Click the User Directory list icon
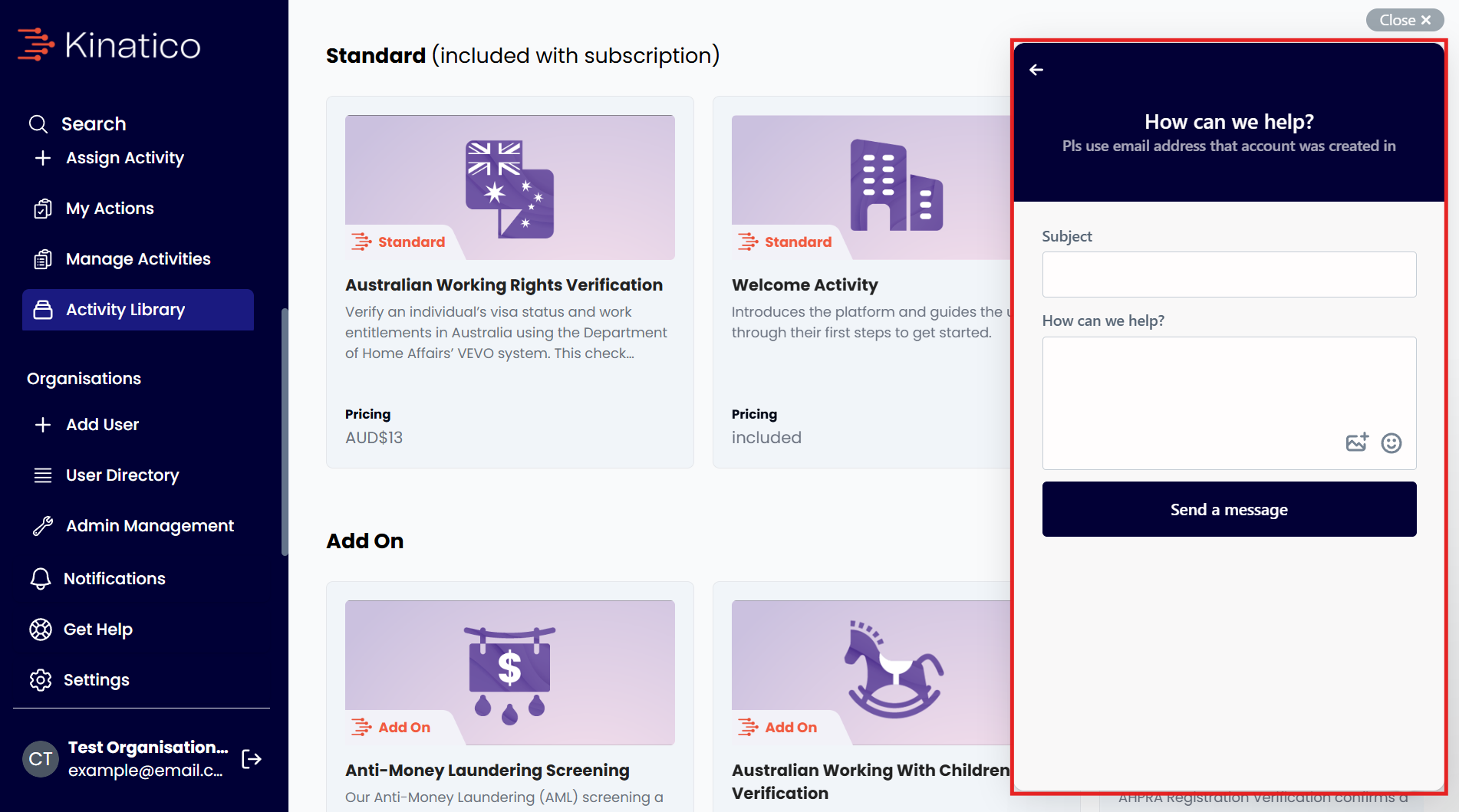This screenshot has width=1459, height=812. (43, 475)
